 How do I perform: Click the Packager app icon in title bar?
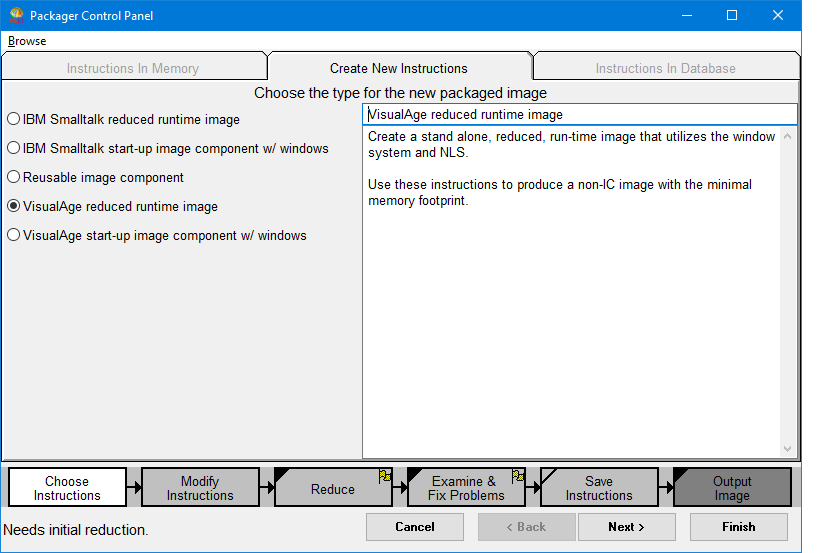coord(16,16)
